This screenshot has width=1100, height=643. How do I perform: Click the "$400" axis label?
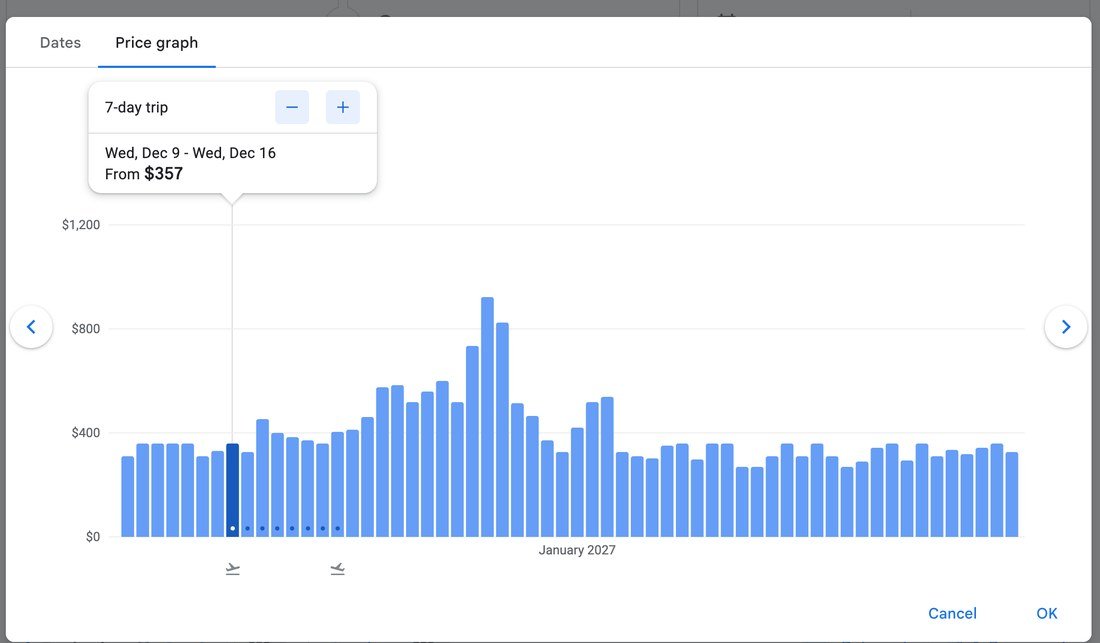86,433
